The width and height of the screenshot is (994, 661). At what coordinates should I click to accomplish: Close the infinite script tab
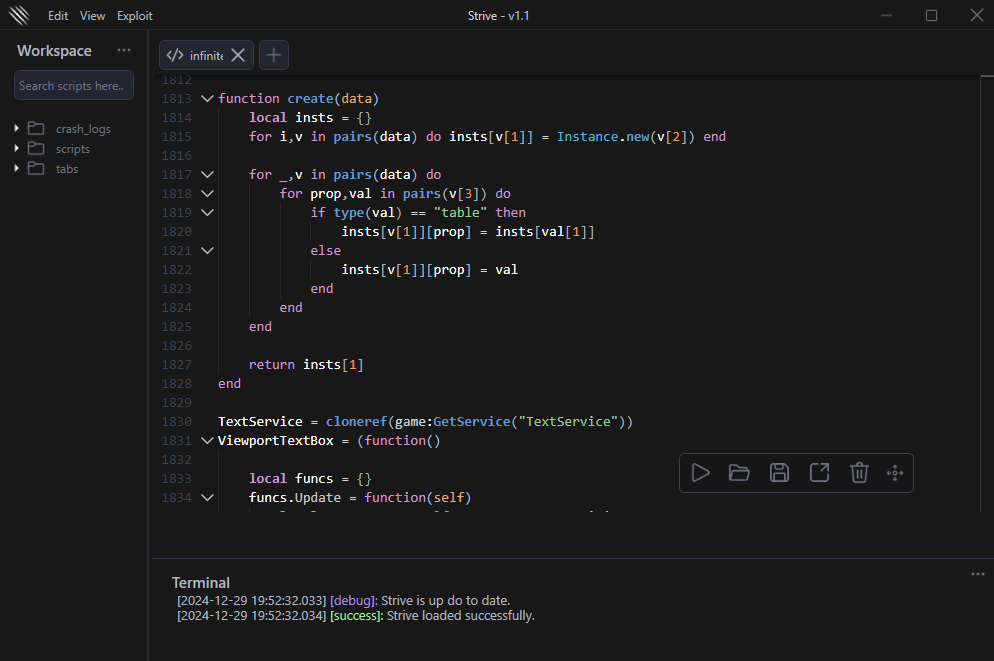click(238, 55)
